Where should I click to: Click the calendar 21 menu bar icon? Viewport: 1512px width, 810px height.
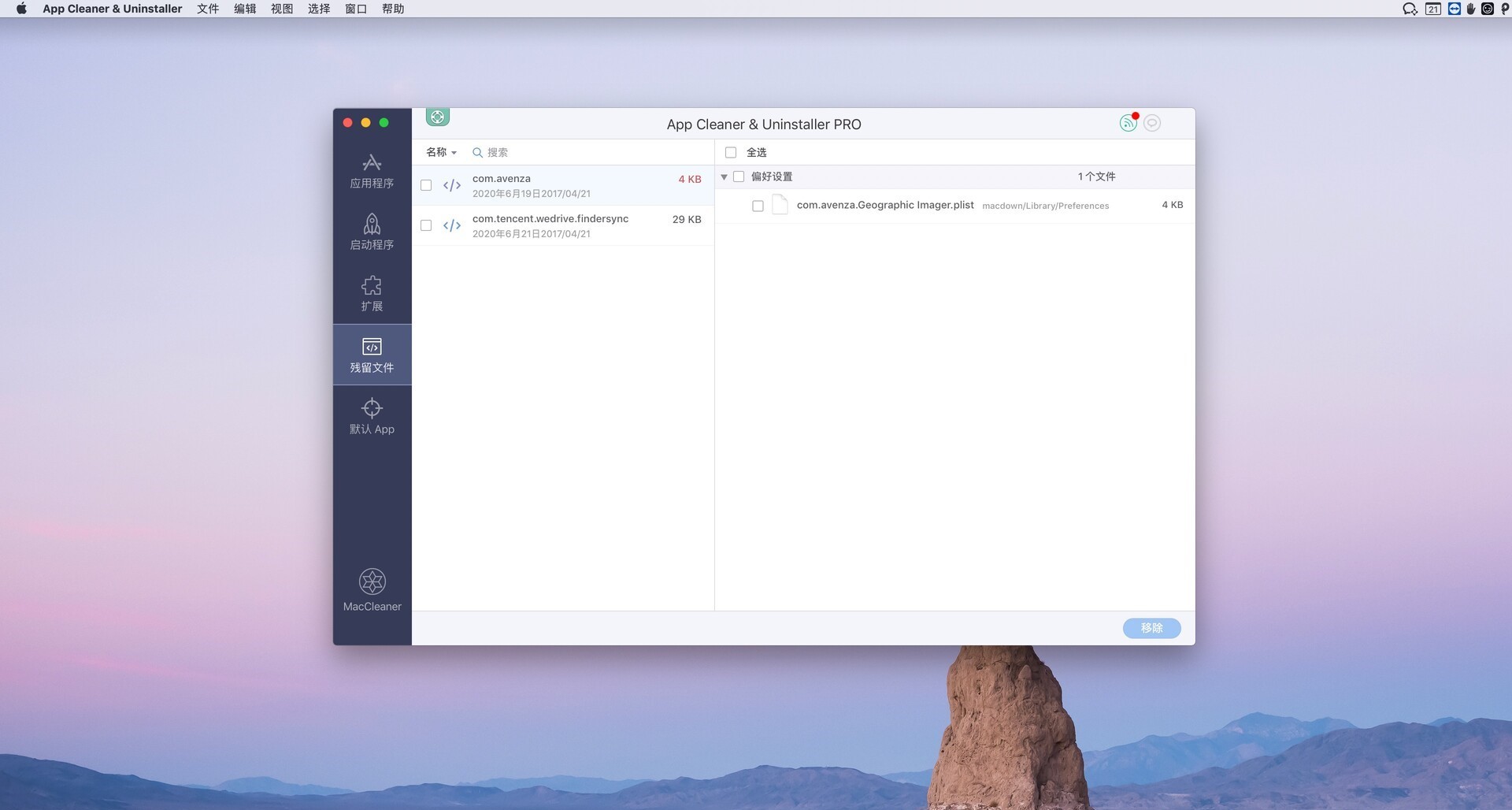point(1433,9)
